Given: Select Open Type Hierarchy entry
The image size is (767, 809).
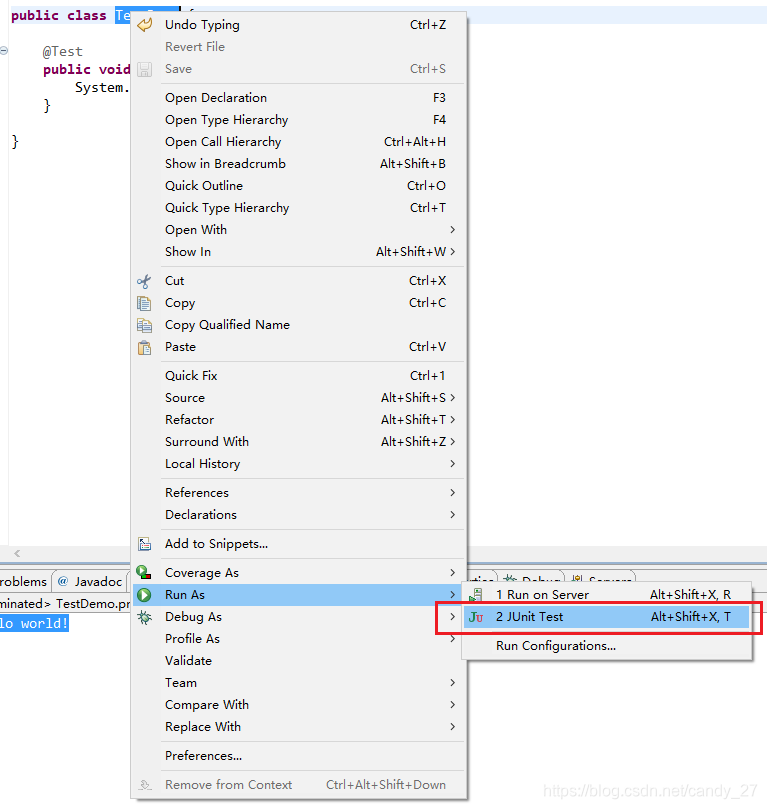Looking at the screenshot, I should click(299, 120).
